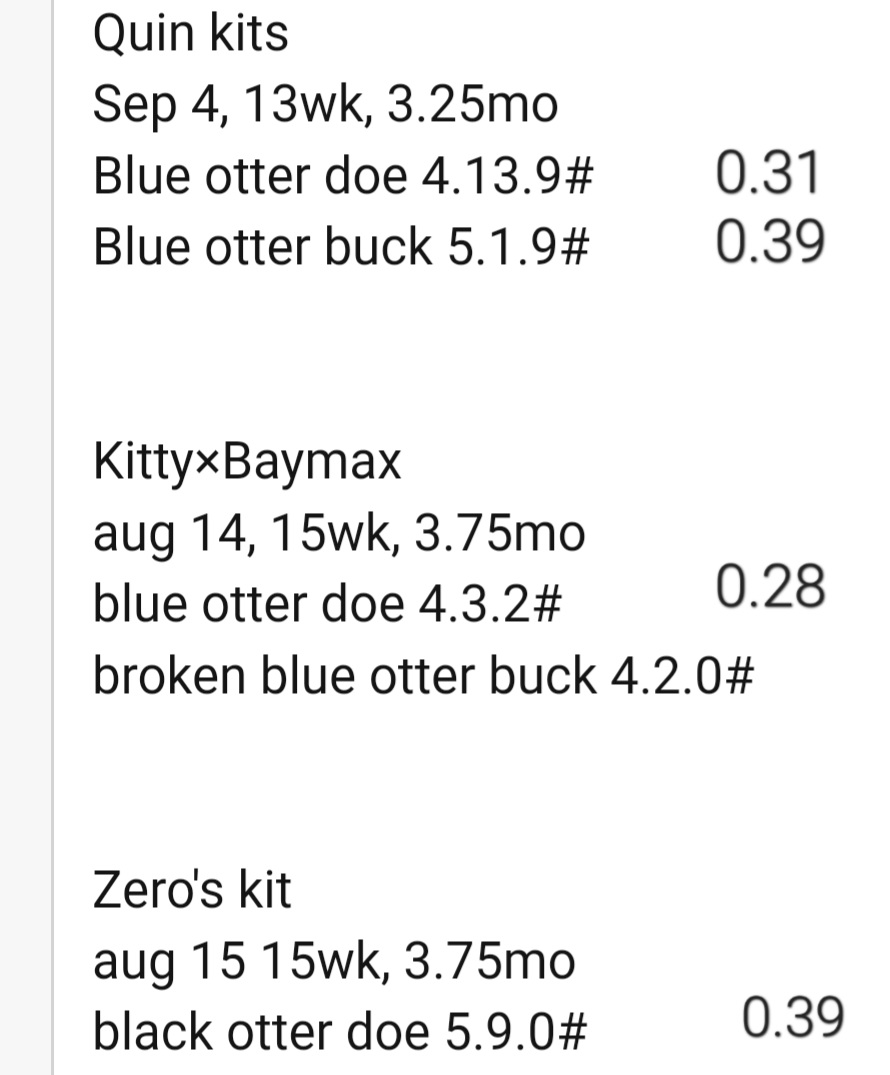
Task: Click 'Blue otter doe 4.13.9#' line
Action: pos(343,176)
